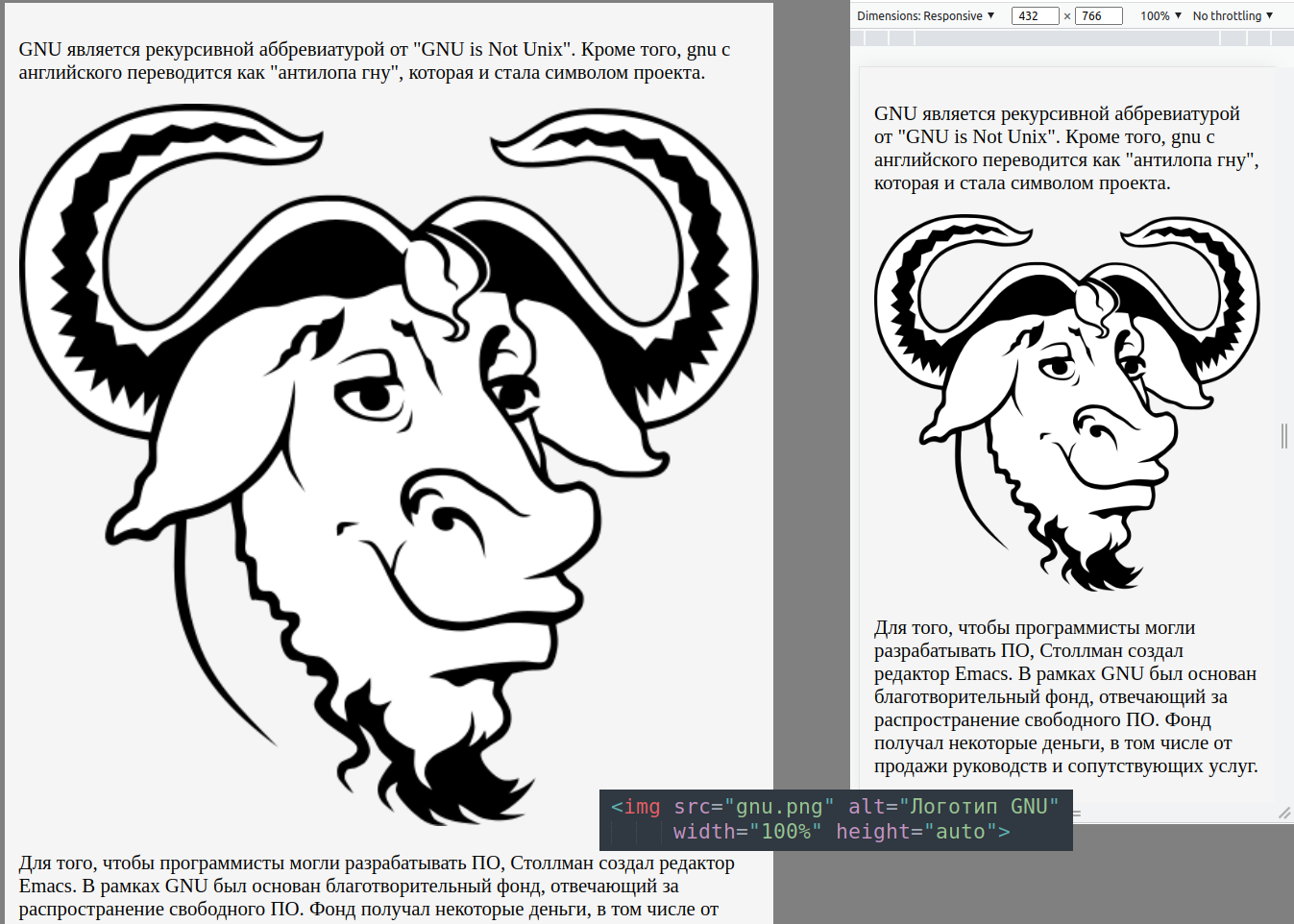
Task: Click the right-edge viewport resize handle
Action: point(1283,435)
